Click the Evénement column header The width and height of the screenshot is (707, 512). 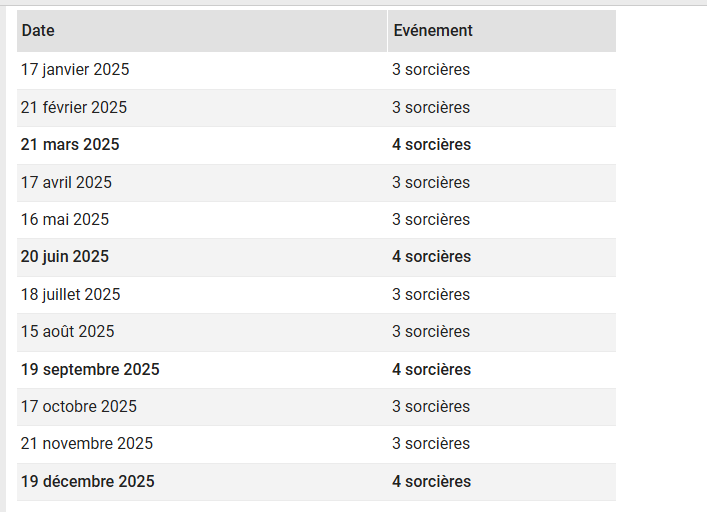tap(432, 31)
